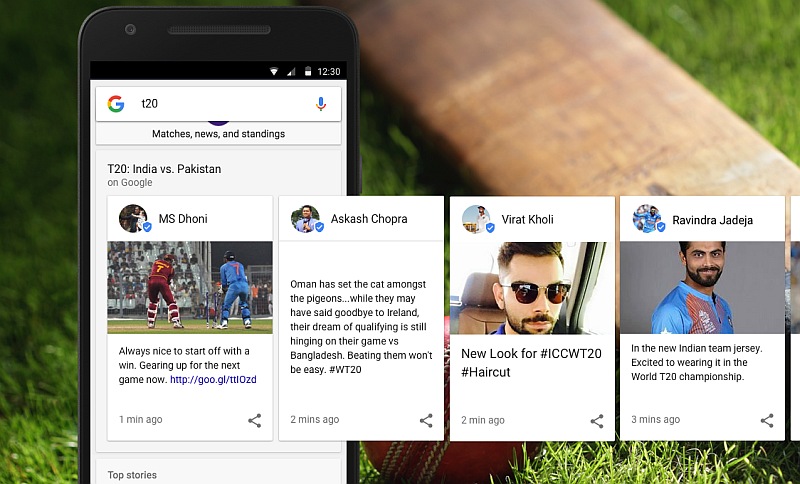Screen dimensions: 800x484
Task: Tap the microphone voice search icon
Action: coord(320,104)
